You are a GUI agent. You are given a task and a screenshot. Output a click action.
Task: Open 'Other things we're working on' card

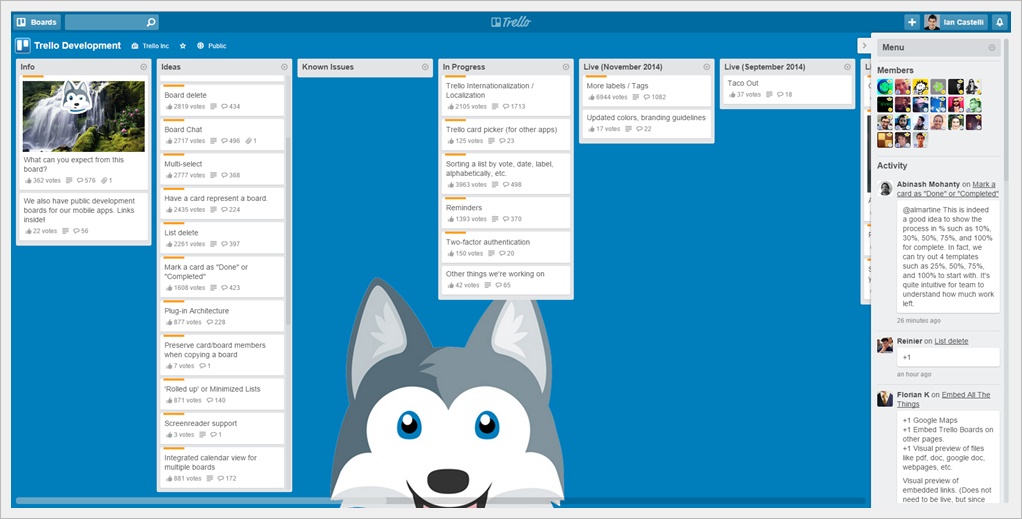pyautogui.click(x=506, y=280)
